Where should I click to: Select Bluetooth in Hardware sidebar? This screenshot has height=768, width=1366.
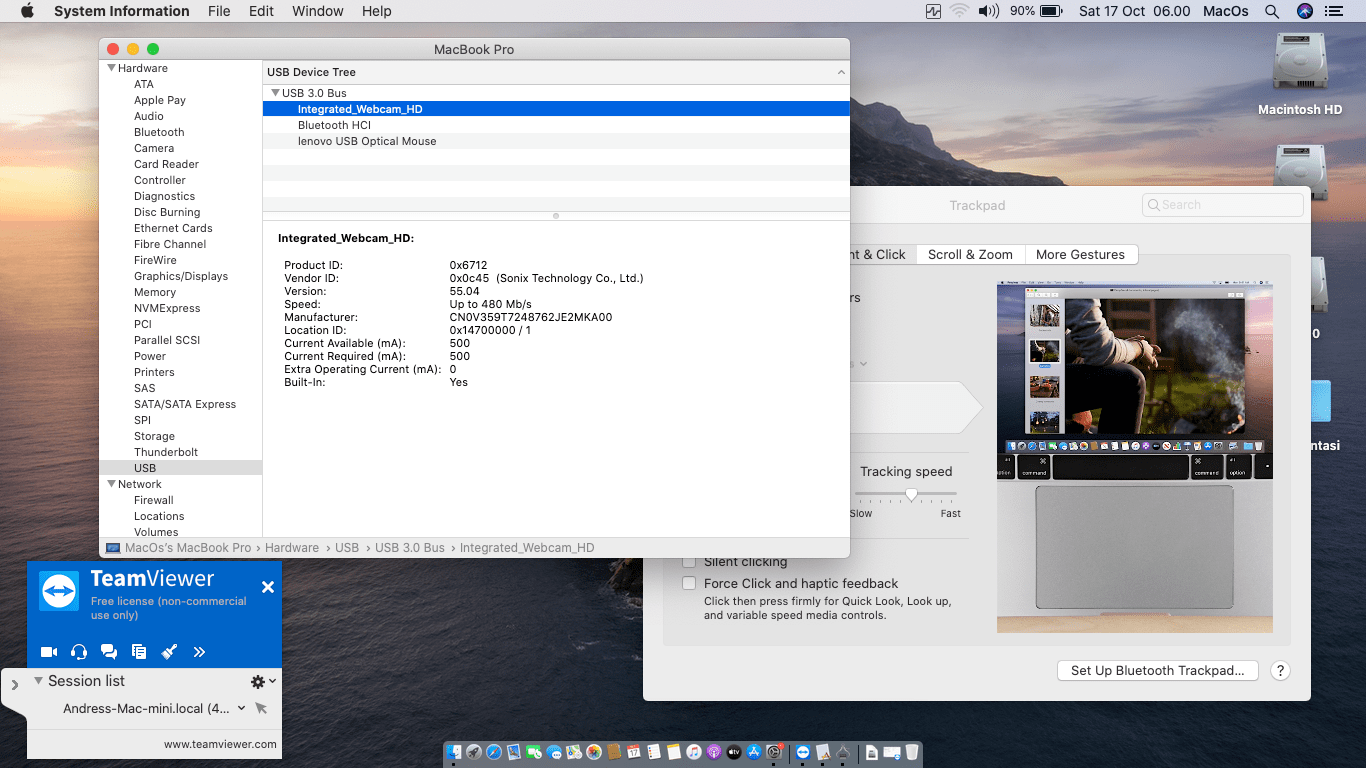click(159, 132)
